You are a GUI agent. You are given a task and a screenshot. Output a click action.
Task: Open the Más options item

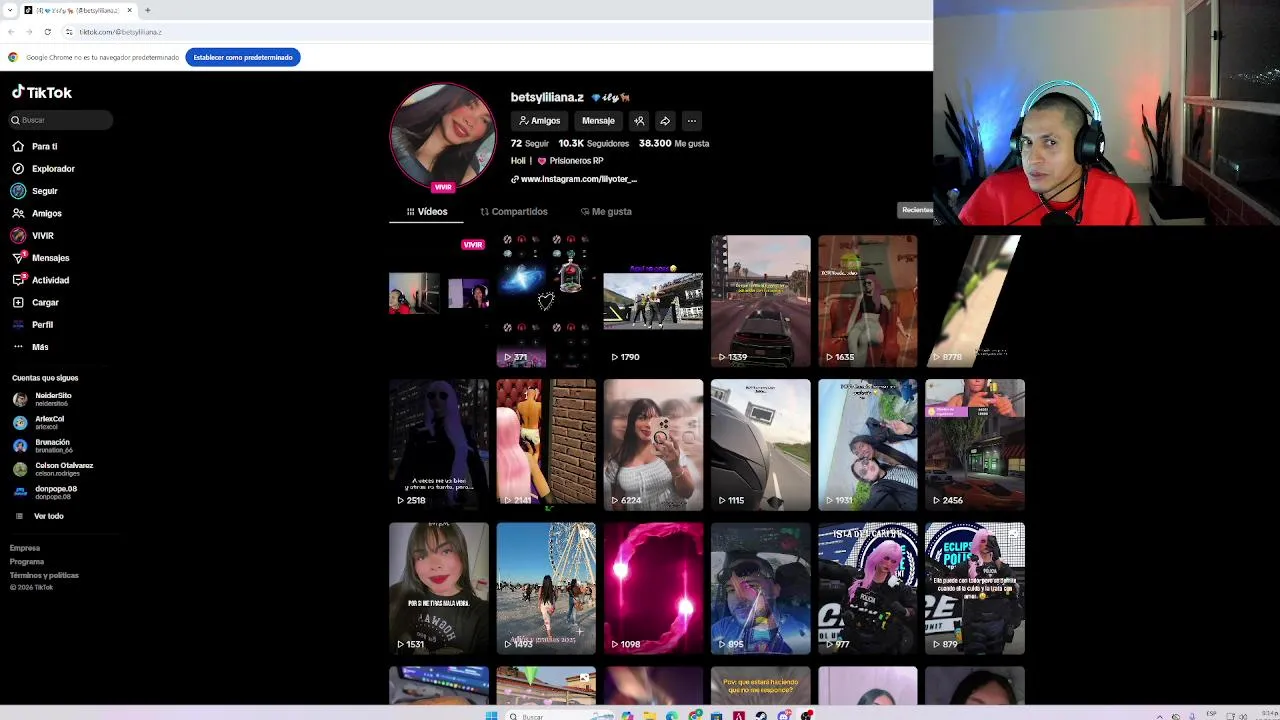tap(30, 347)
